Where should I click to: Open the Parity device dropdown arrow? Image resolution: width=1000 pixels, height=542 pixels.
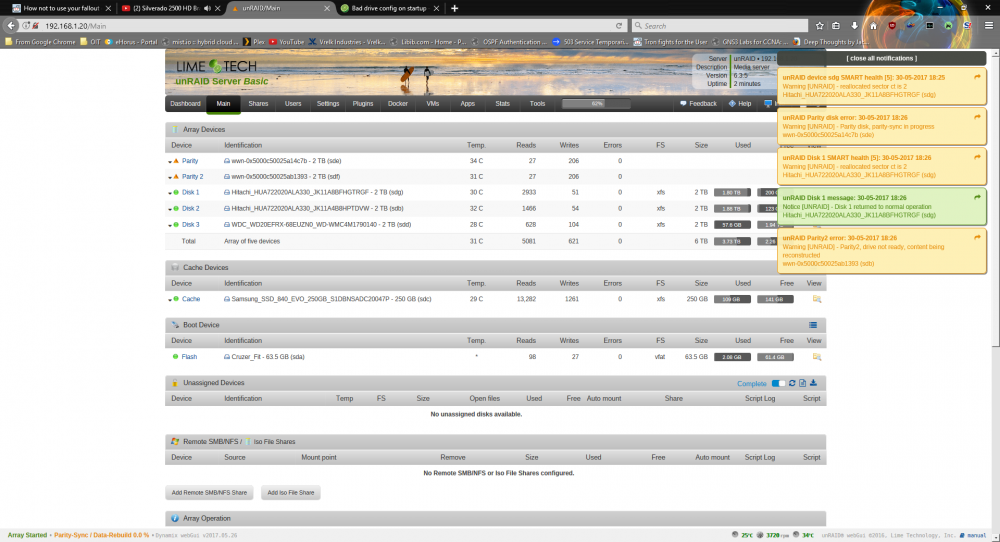pos(170,162)
